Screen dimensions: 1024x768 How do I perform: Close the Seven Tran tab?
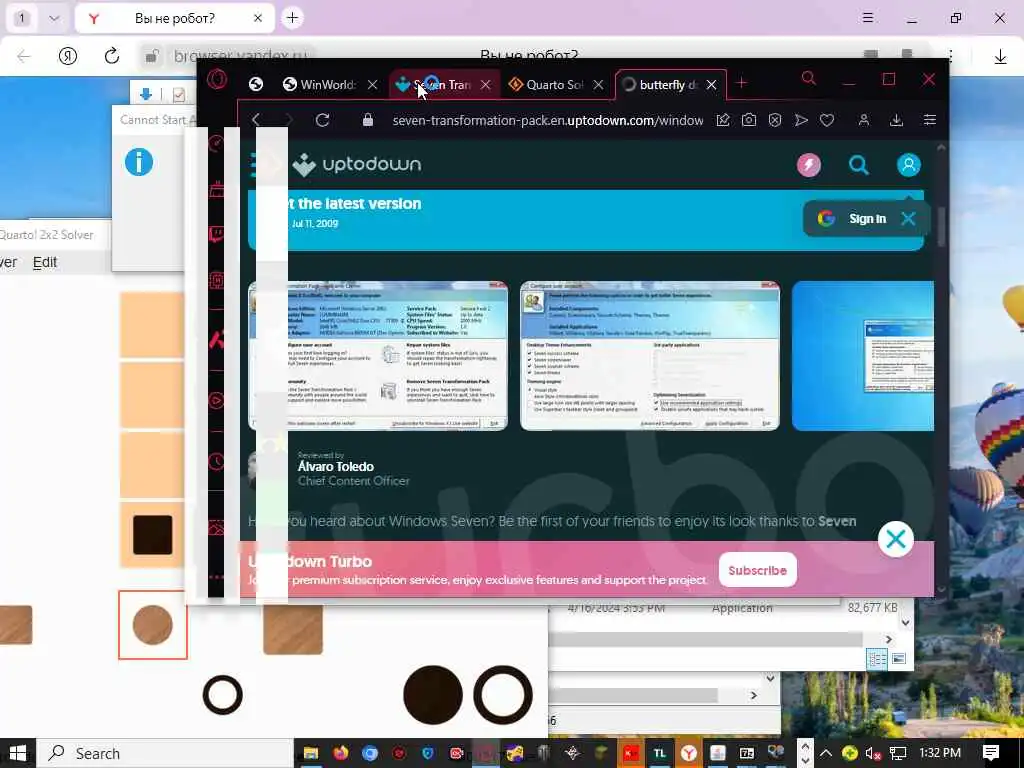485,85
